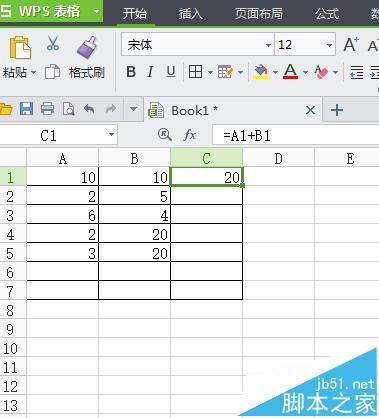The width and height of the screenshot is (379, 418).
Task: Expand the clear format dropdown arrow
Action: 335,72
